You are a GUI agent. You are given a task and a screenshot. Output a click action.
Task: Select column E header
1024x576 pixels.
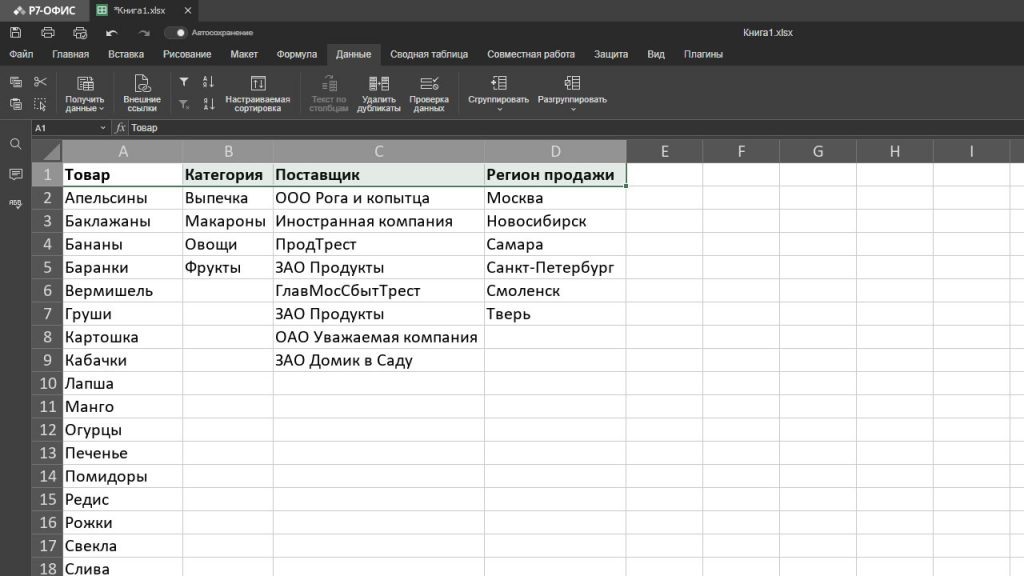665,152
